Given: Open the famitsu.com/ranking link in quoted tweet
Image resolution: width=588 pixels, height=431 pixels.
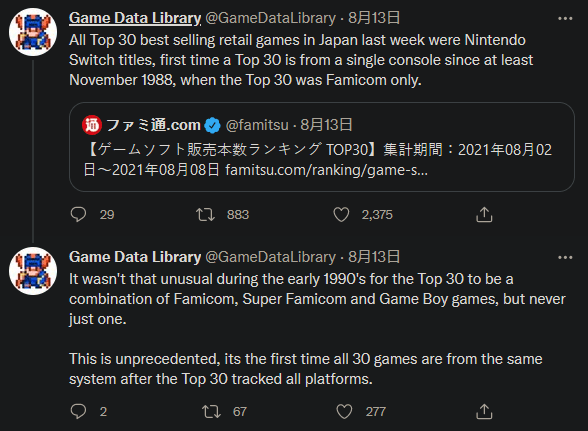Looking at the screenshot, I should point(326,170).
